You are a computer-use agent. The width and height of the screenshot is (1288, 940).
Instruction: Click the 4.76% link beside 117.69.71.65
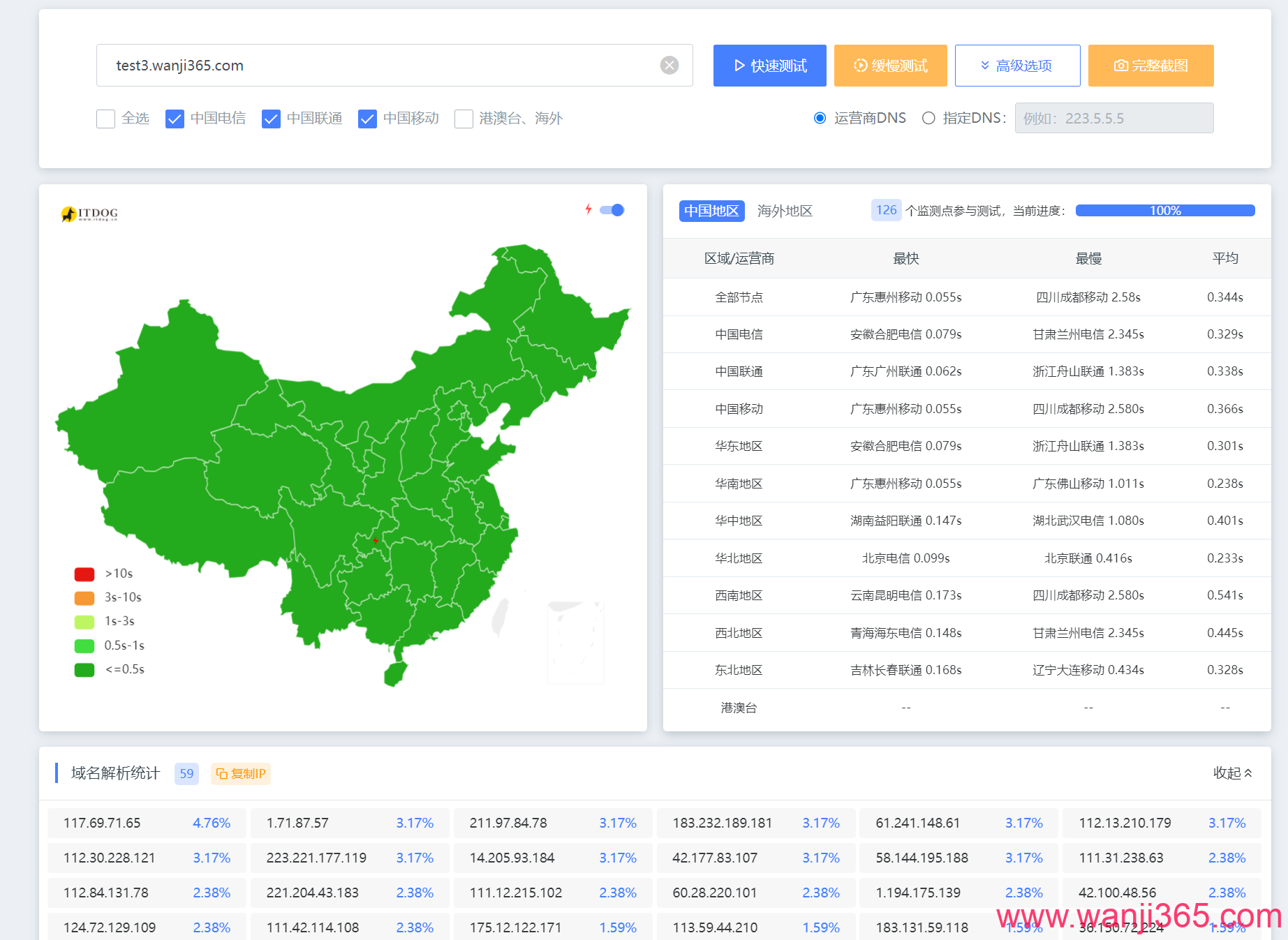(212, 823)
